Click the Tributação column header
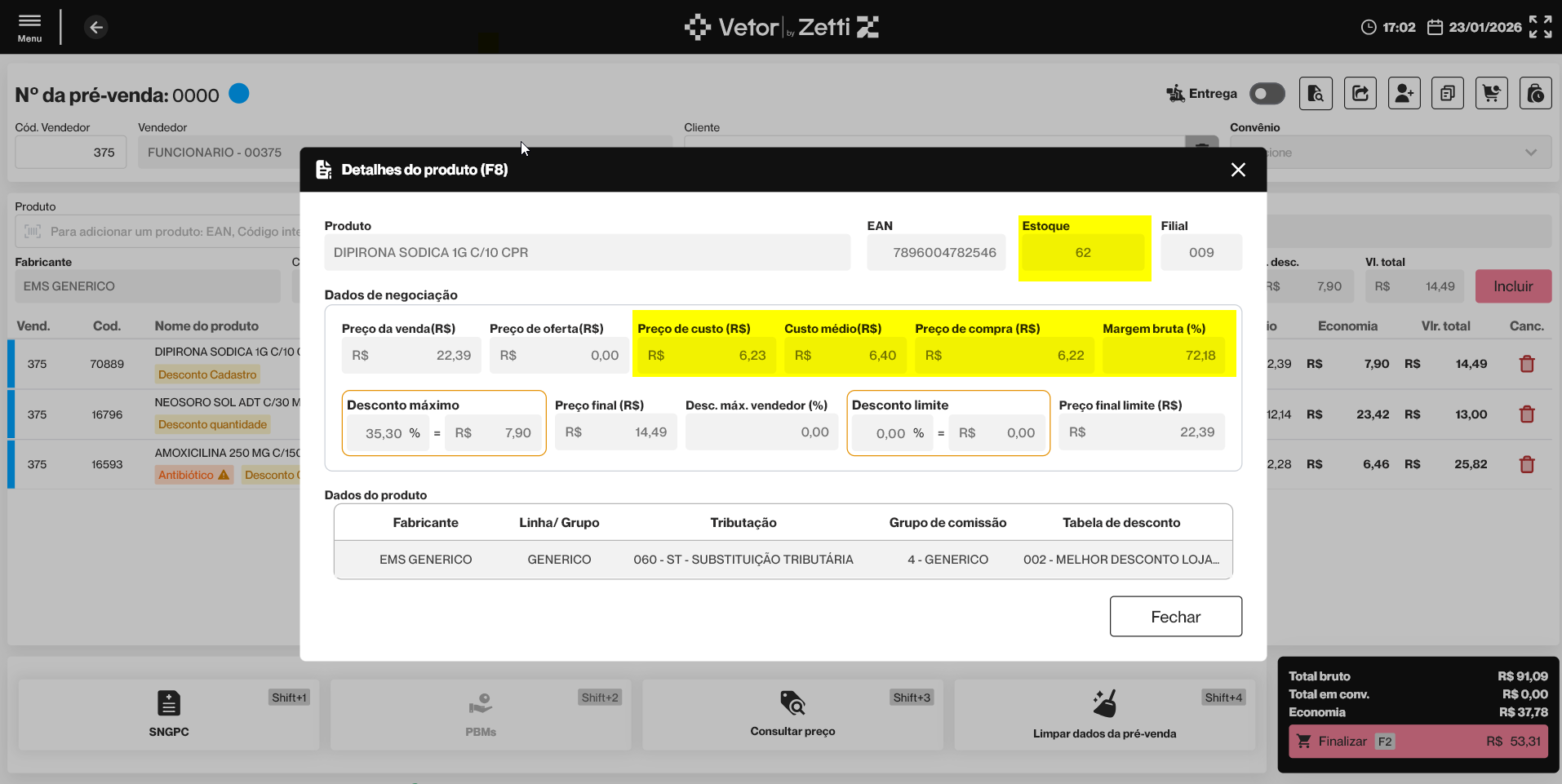The width and height of the screenshot is (1562, 784). coord(743,523)
